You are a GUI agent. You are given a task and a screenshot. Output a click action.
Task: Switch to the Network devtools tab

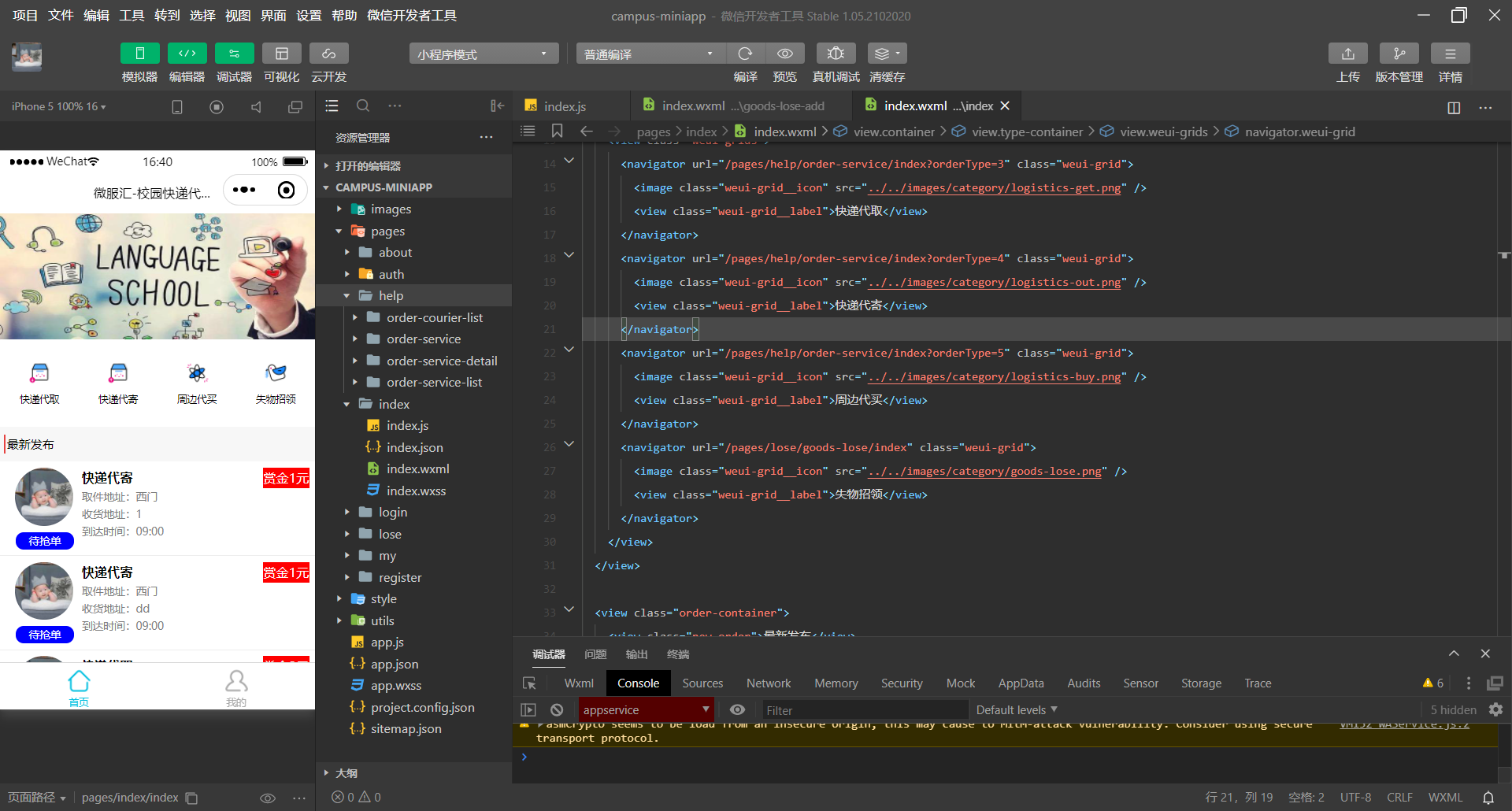[x=769, y=683]
